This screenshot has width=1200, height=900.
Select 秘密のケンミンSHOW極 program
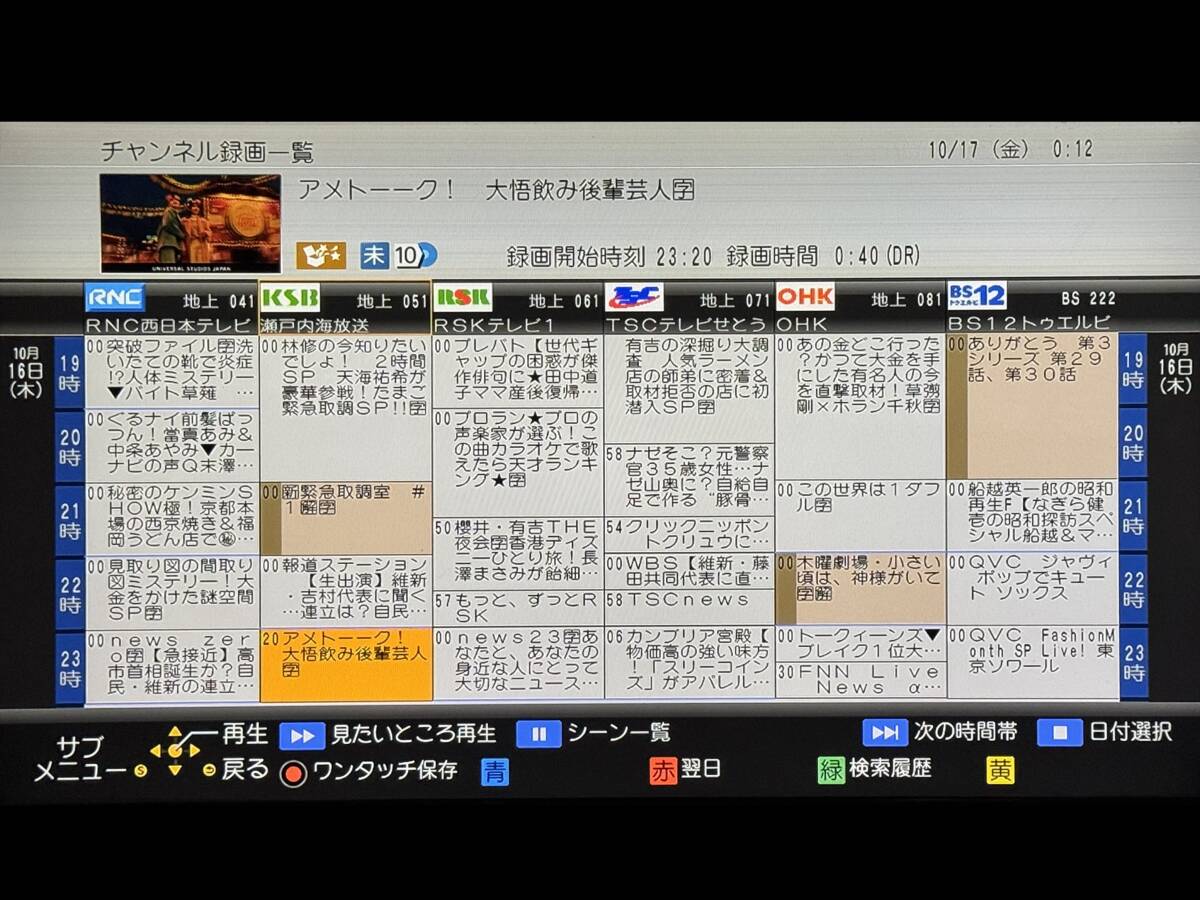171,518
